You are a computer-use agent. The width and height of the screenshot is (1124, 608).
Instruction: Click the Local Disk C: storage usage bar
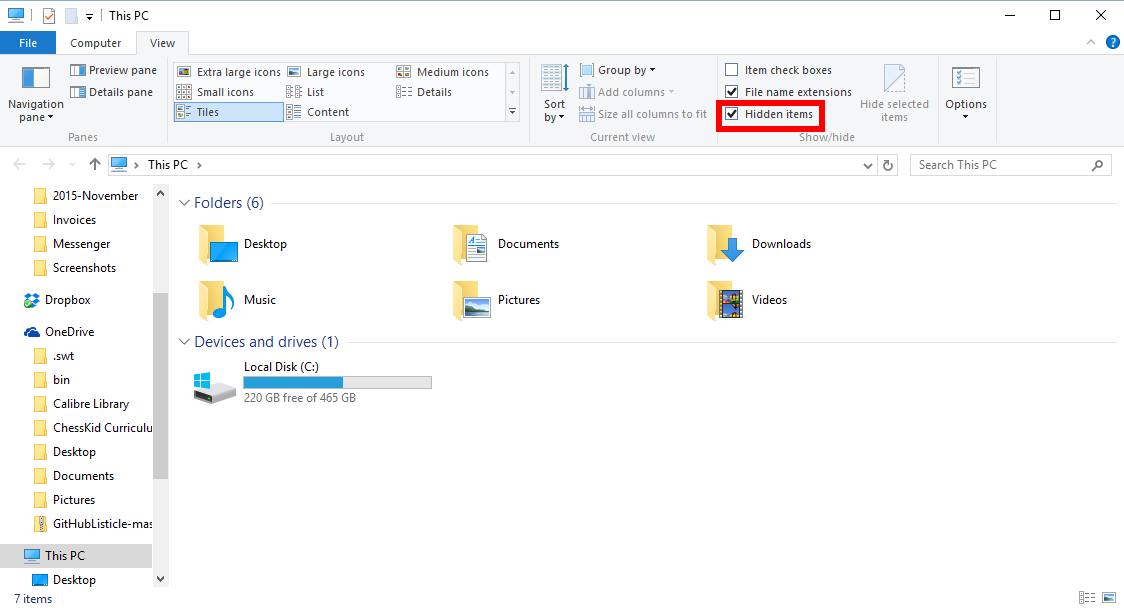tap(337, 382)
